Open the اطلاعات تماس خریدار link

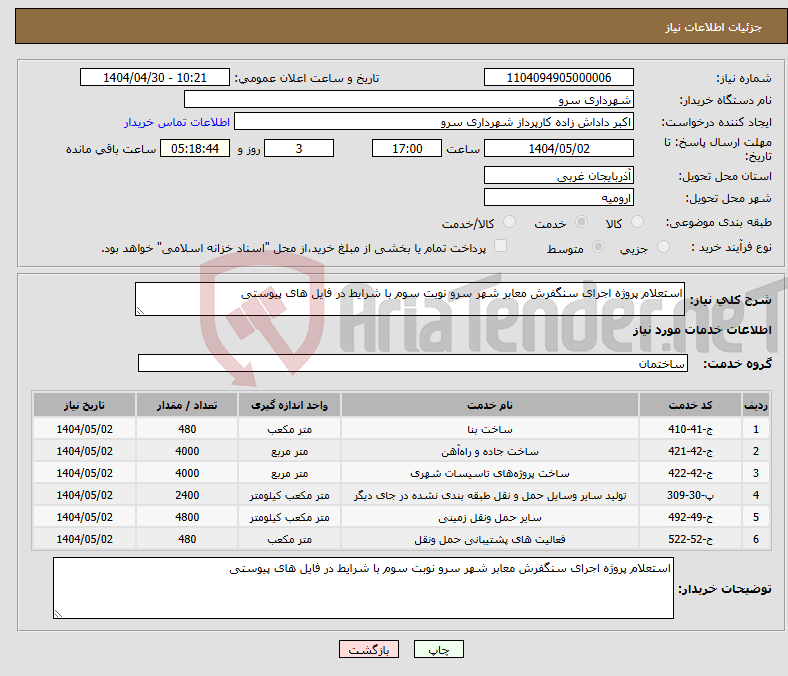177,122
